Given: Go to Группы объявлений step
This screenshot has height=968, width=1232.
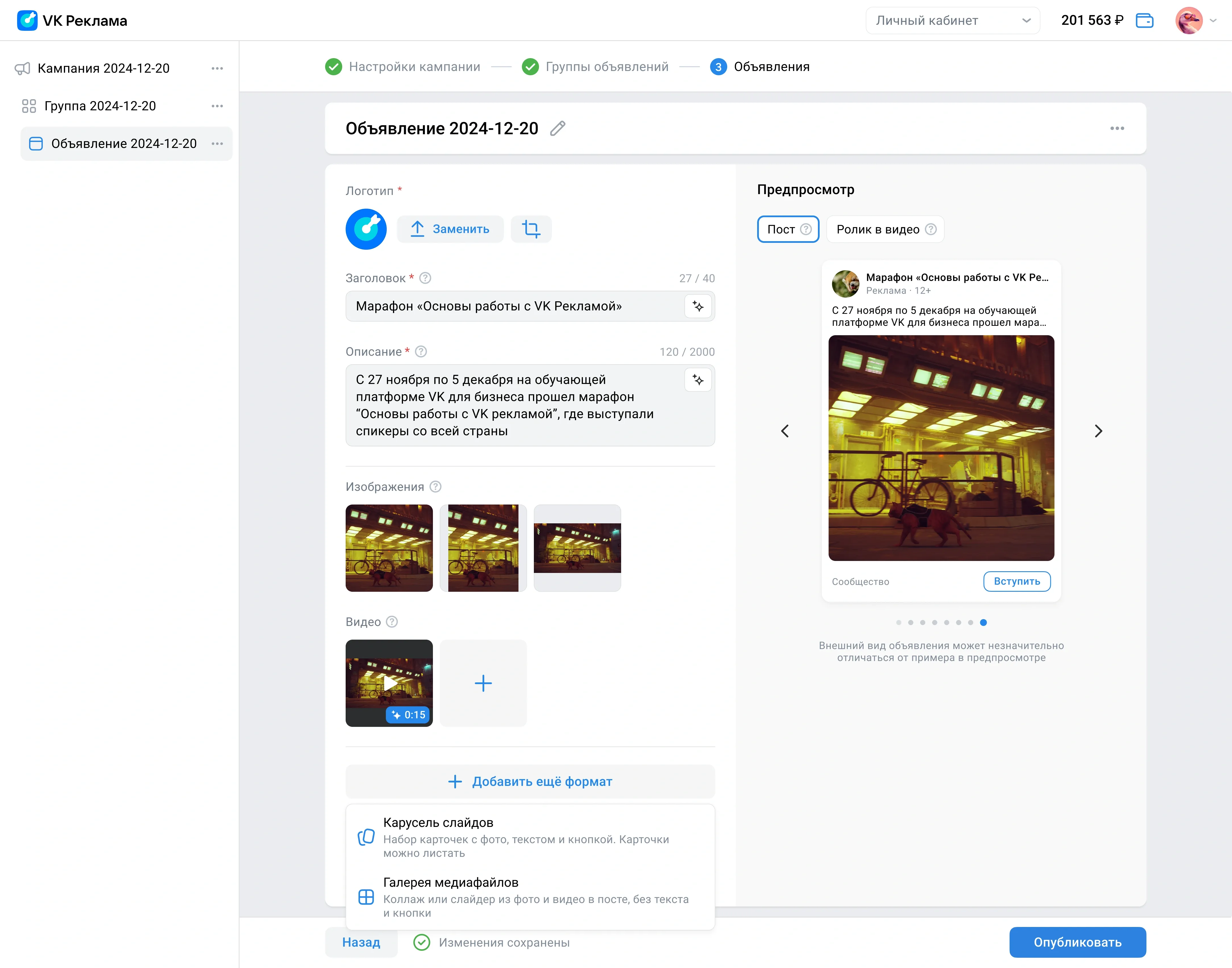Looking at the screenshot, I should 595,67.
